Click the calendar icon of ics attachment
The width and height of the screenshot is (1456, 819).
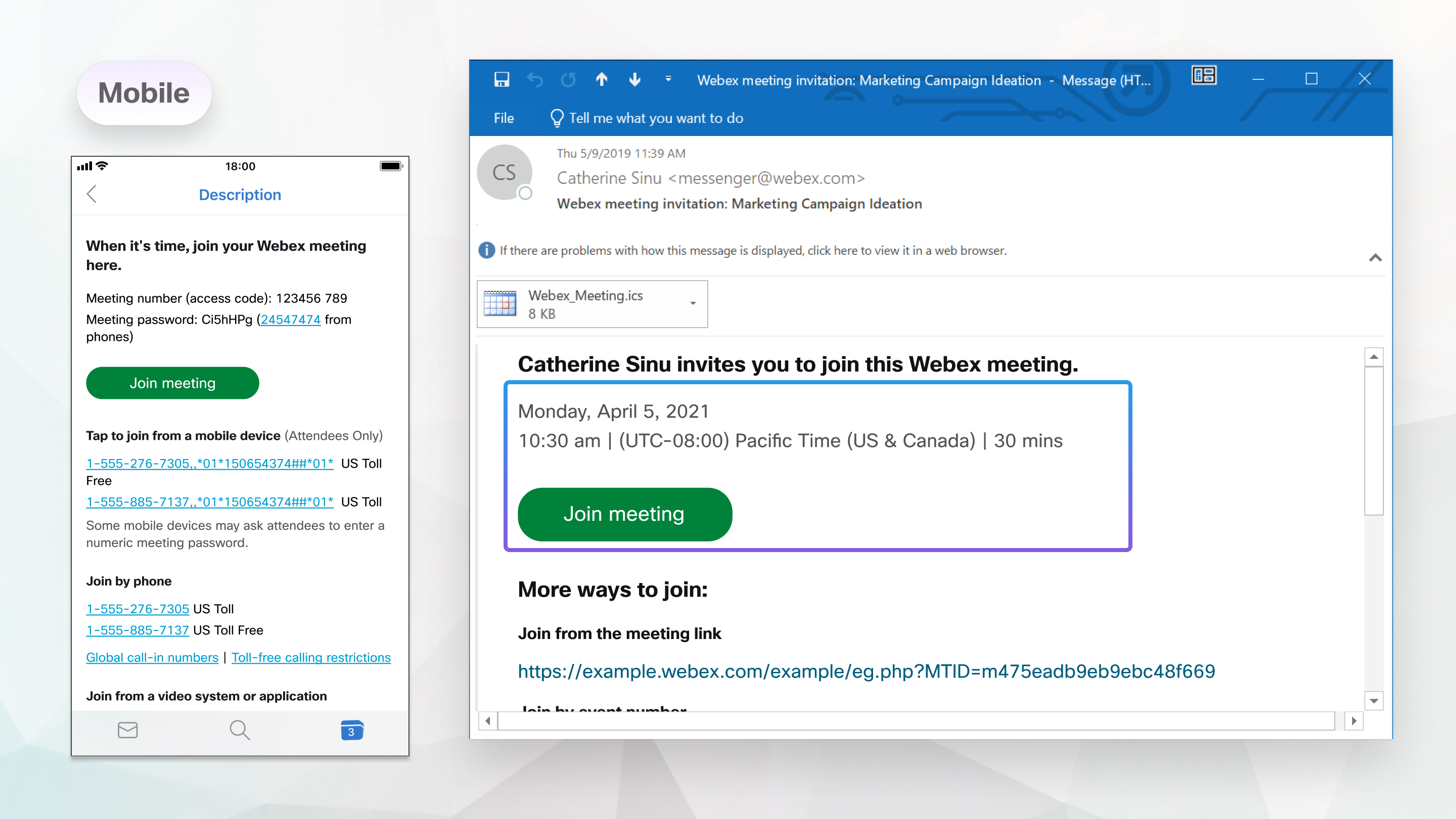click(x=499, y=303)
